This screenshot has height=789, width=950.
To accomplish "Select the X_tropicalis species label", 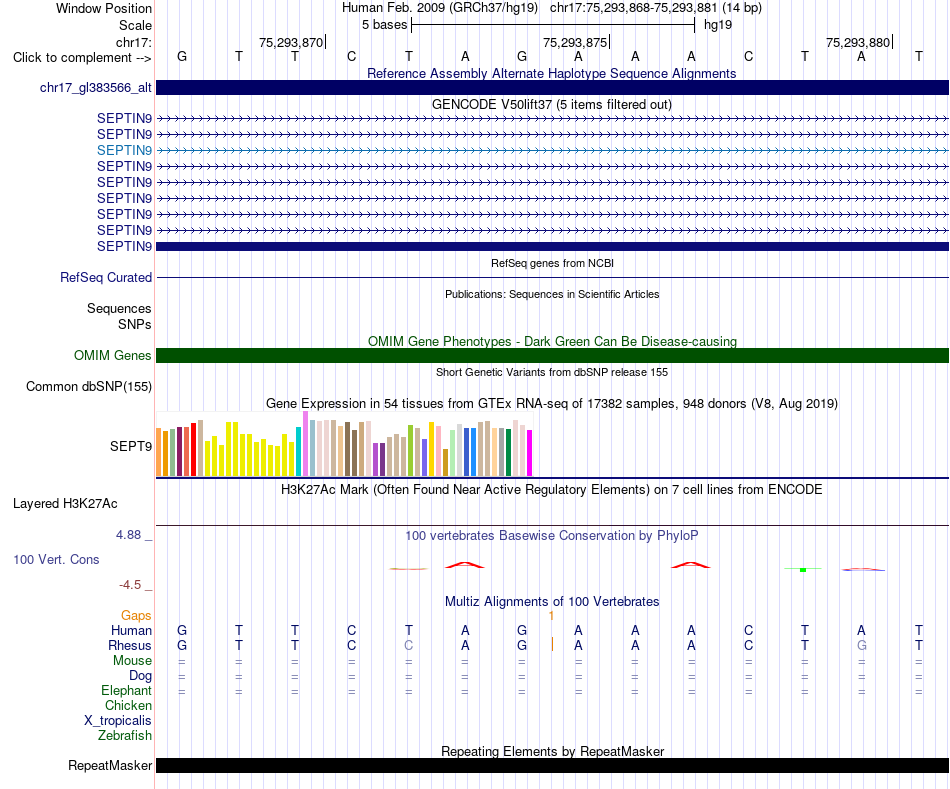I will click(118, 721).
